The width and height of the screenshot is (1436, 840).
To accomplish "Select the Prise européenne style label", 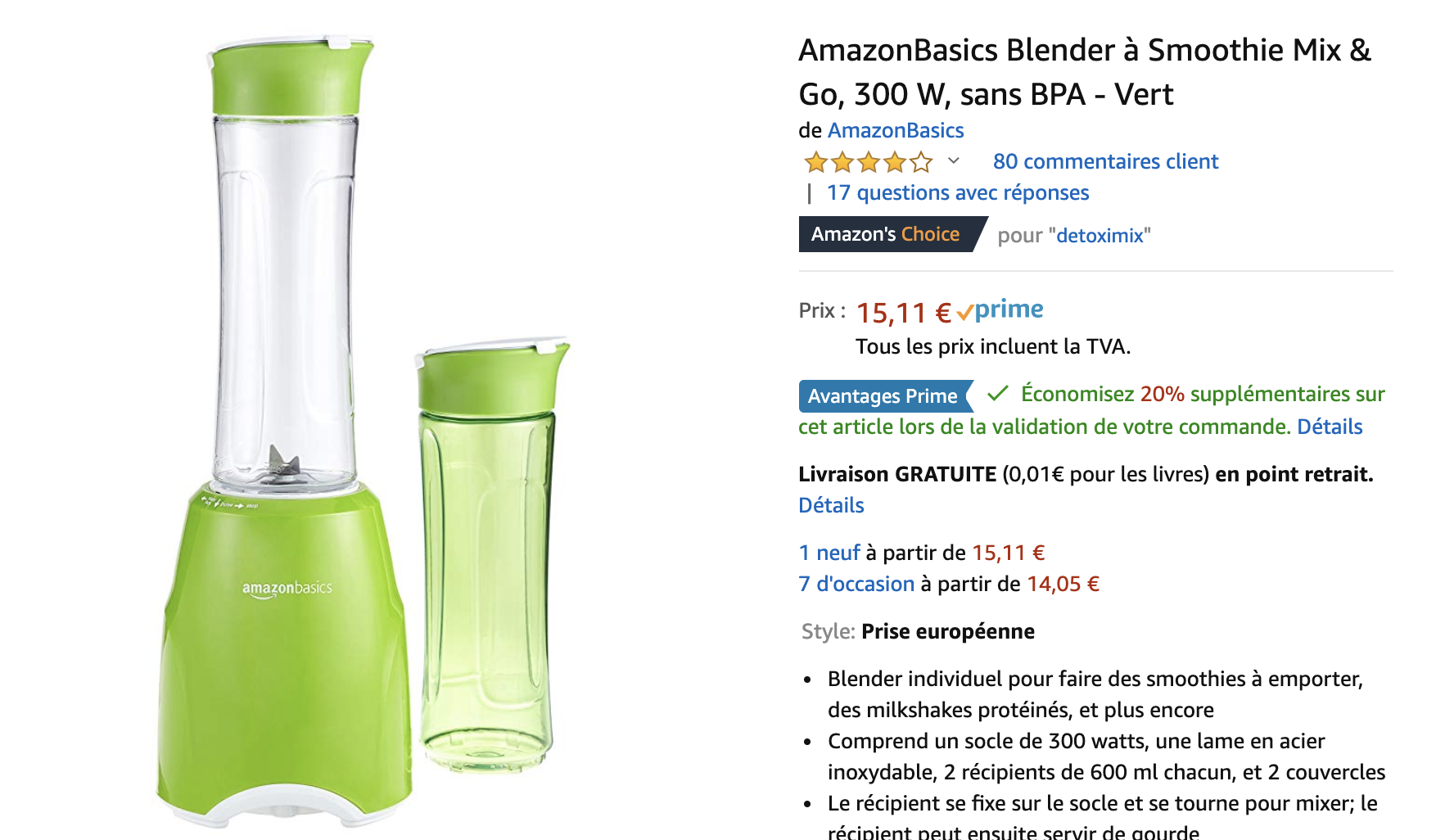I will 947,631.
